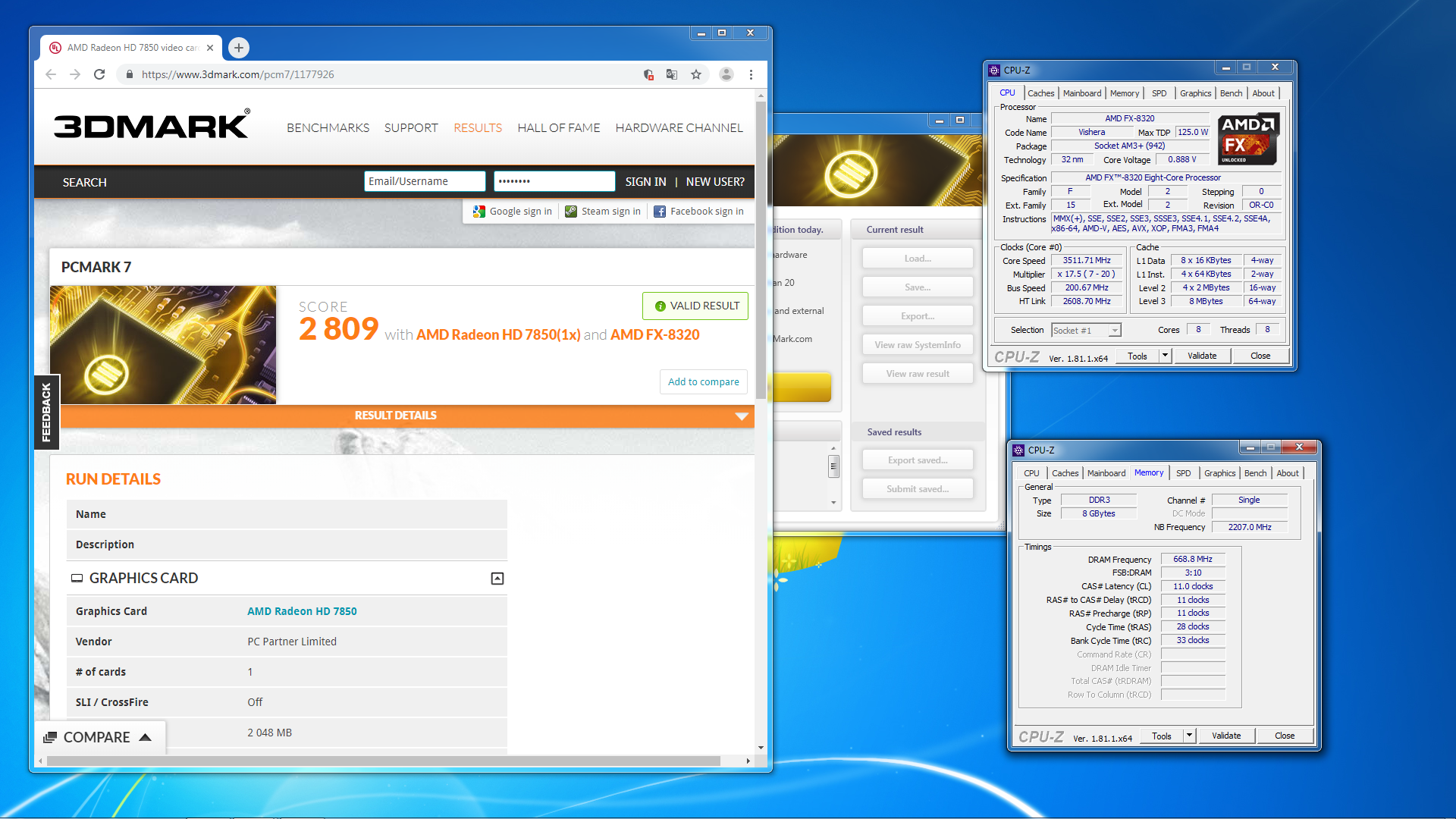Expand the Compare panel arrow

[x=146, y=737]
